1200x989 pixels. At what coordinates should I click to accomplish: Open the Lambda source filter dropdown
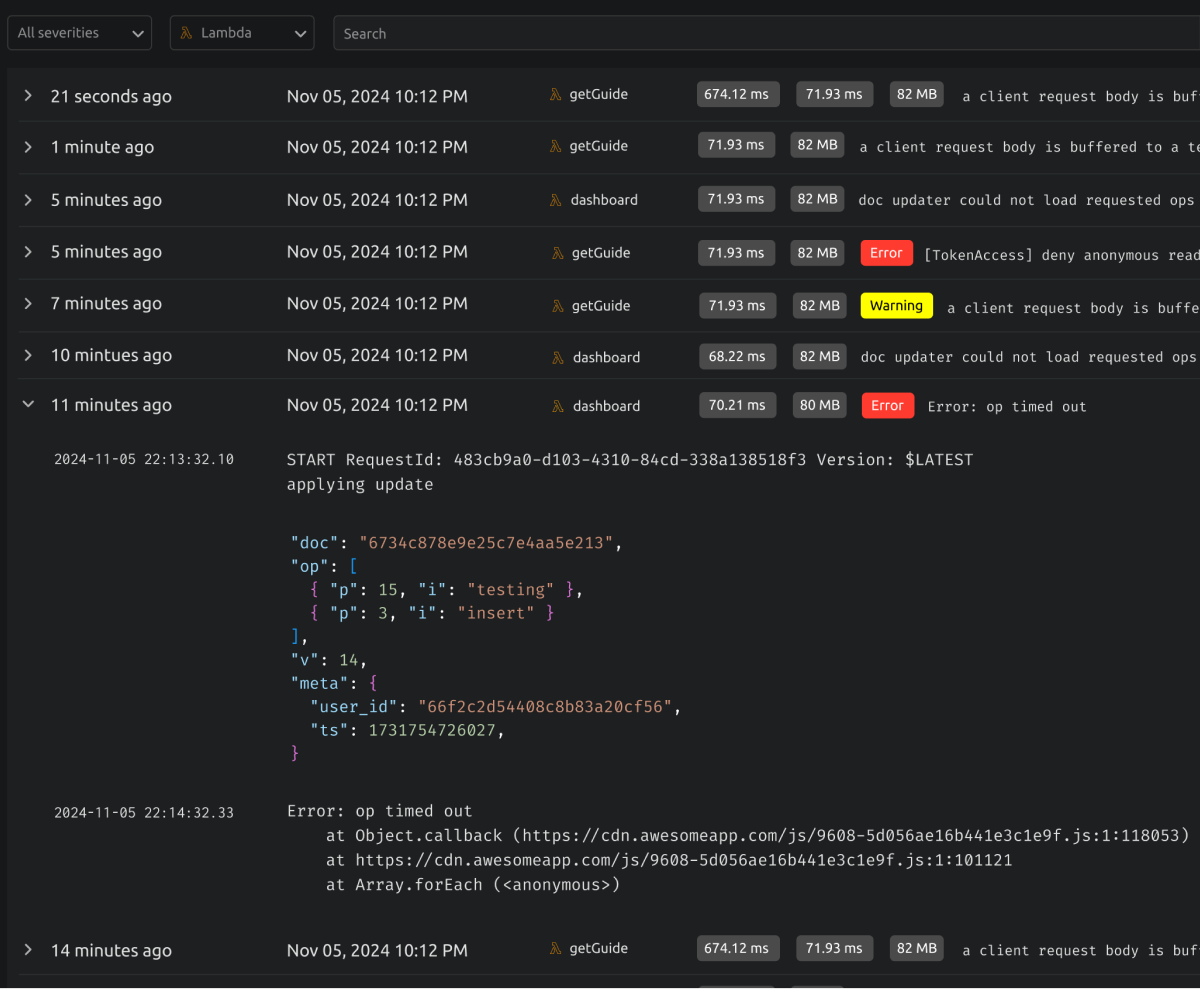(242, 33)
